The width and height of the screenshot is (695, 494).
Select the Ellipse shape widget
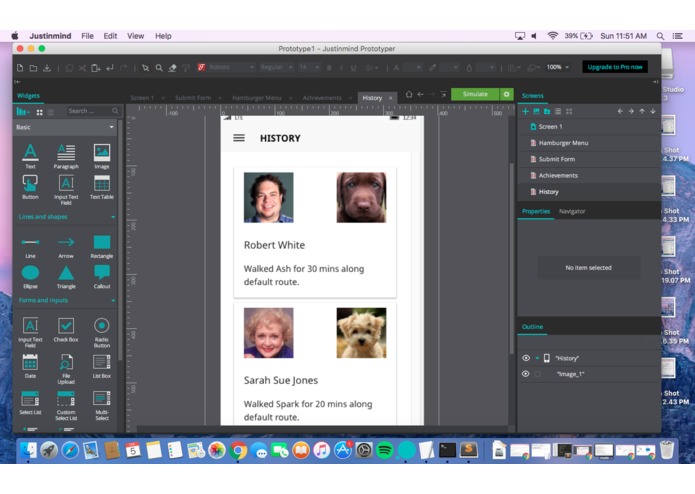(30, 277)
